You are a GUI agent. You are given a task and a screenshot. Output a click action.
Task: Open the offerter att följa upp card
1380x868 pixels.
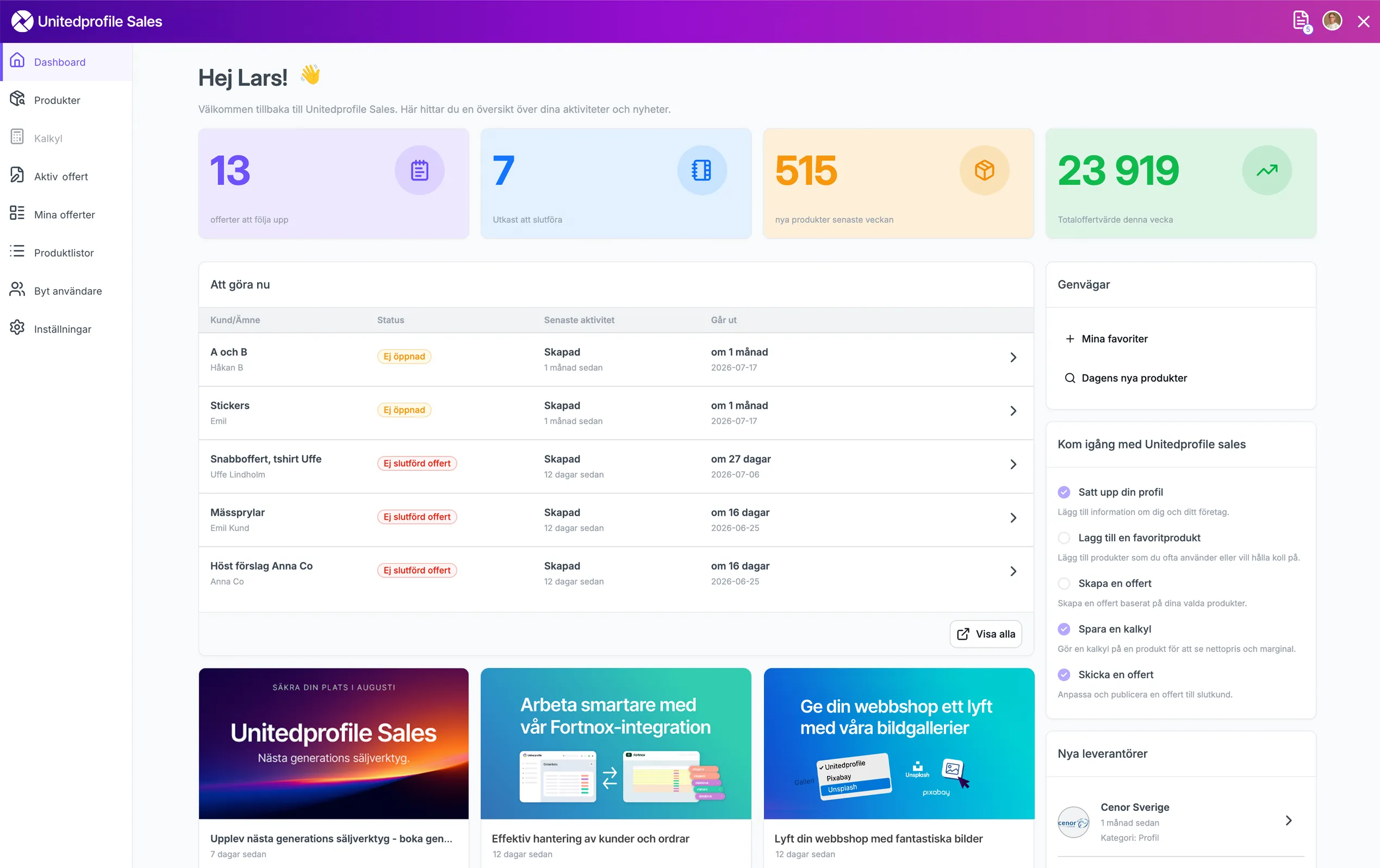point(333,183)
